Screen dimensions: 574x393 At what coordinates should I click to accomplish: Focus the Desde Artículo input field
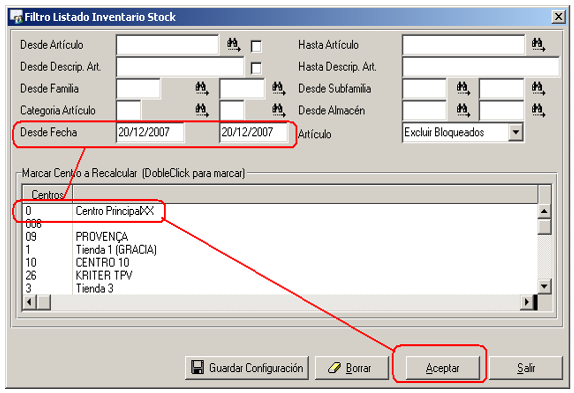tap(168, 45)
